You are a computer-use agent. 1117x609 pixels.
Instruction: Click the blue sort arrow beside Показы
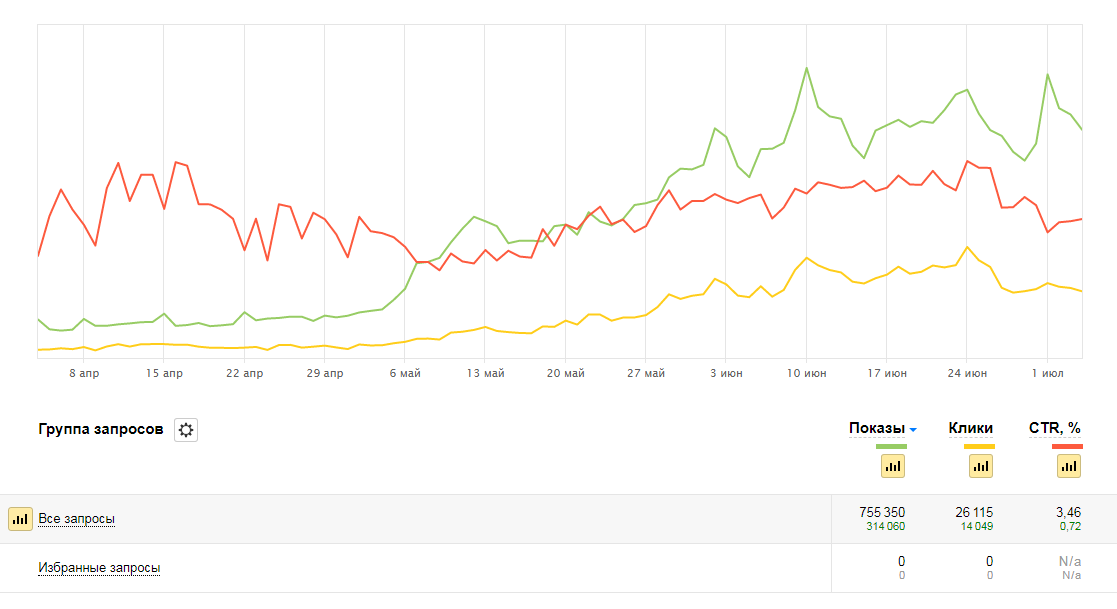point(913,430)
